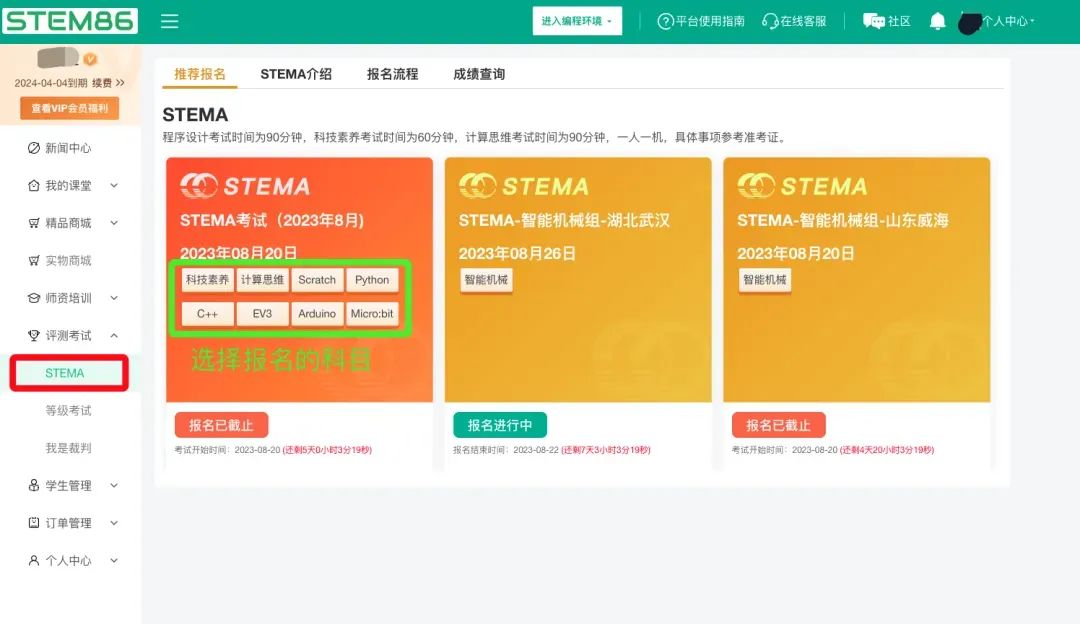Open 实物商城 menu item
This screenshot has width=1080, height=624.
click(x=68, y=260)
